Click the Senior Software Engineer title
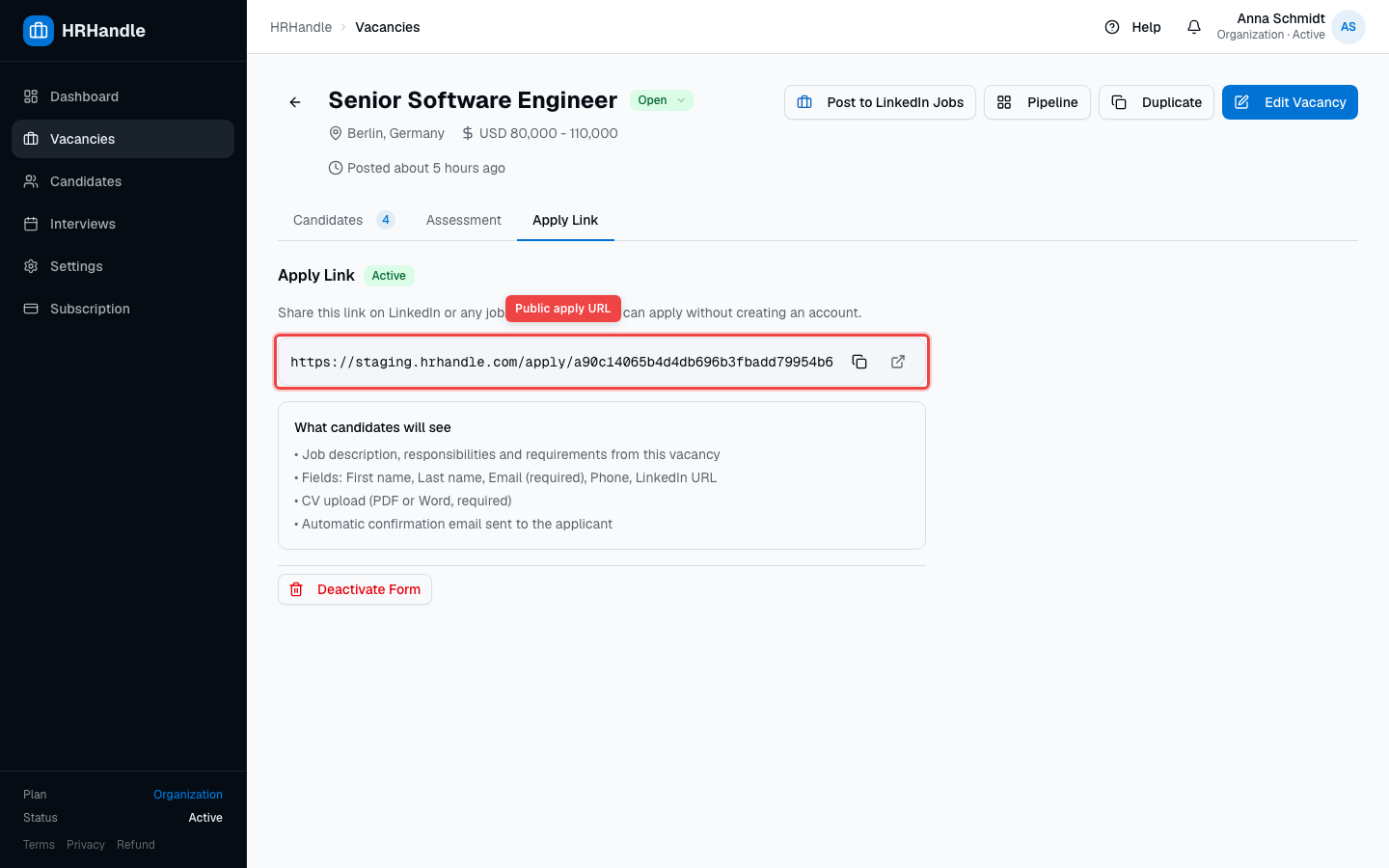The height and width of the screenshot is (868, 1389). (473, 100)
